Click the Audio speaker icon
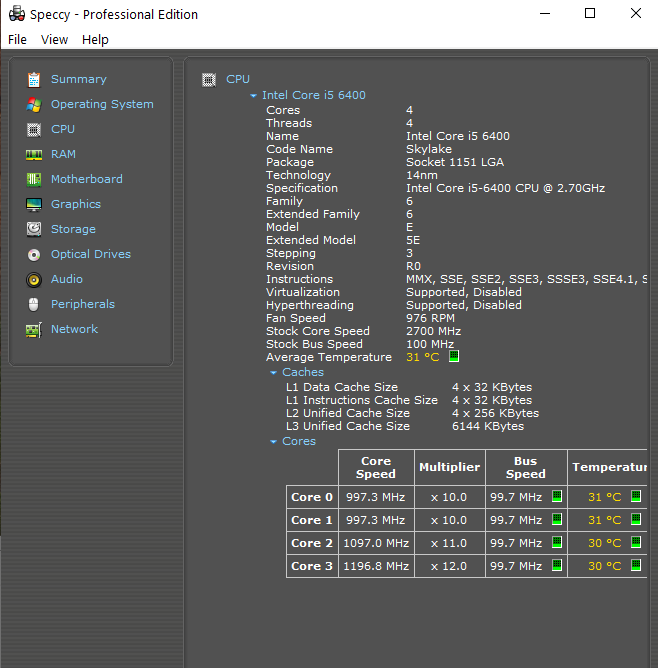The width and height of the screenshot is (658, 668). click(x=34, y=279)
